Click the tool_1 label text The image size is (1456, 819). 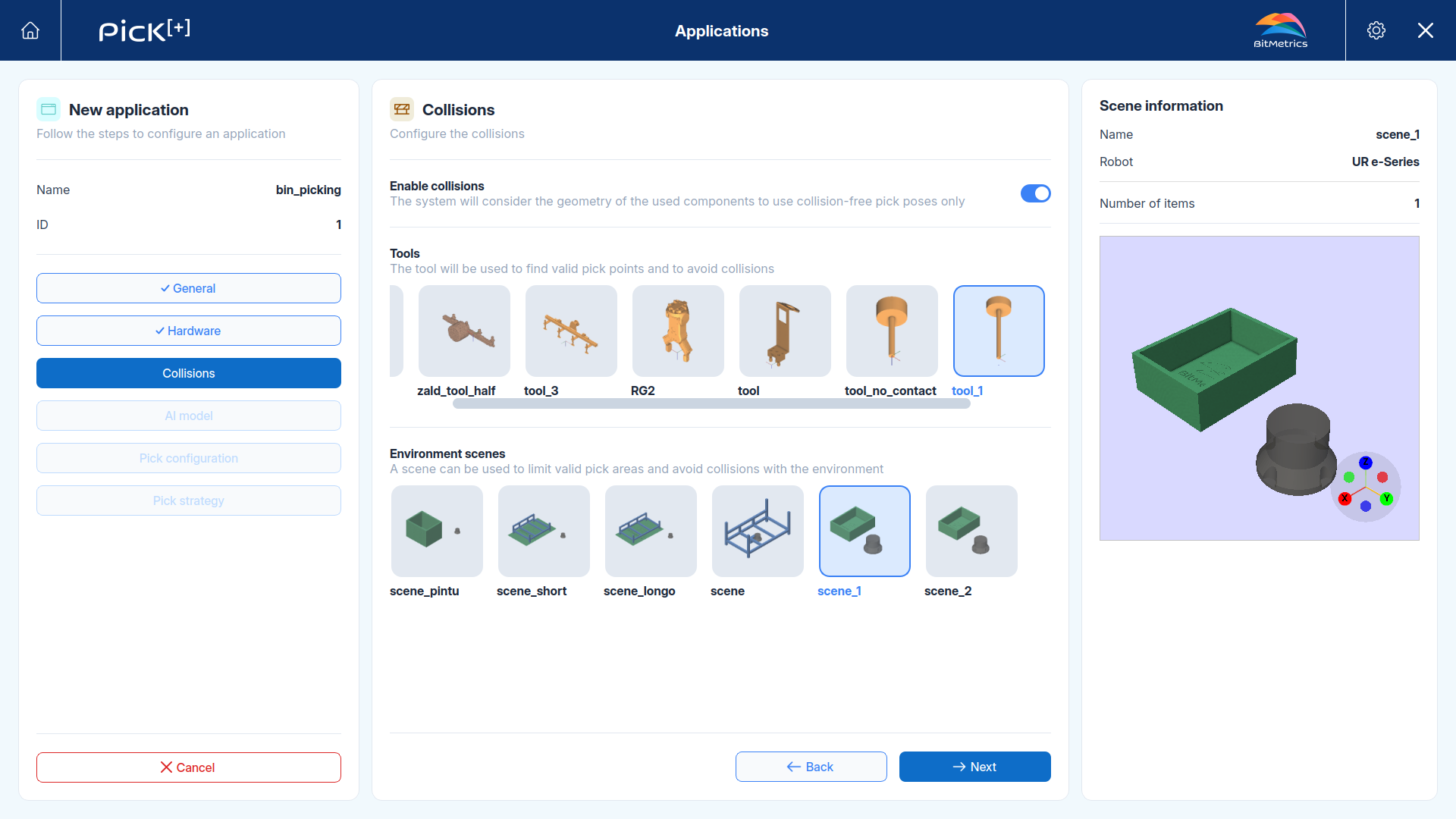(967, 391)
